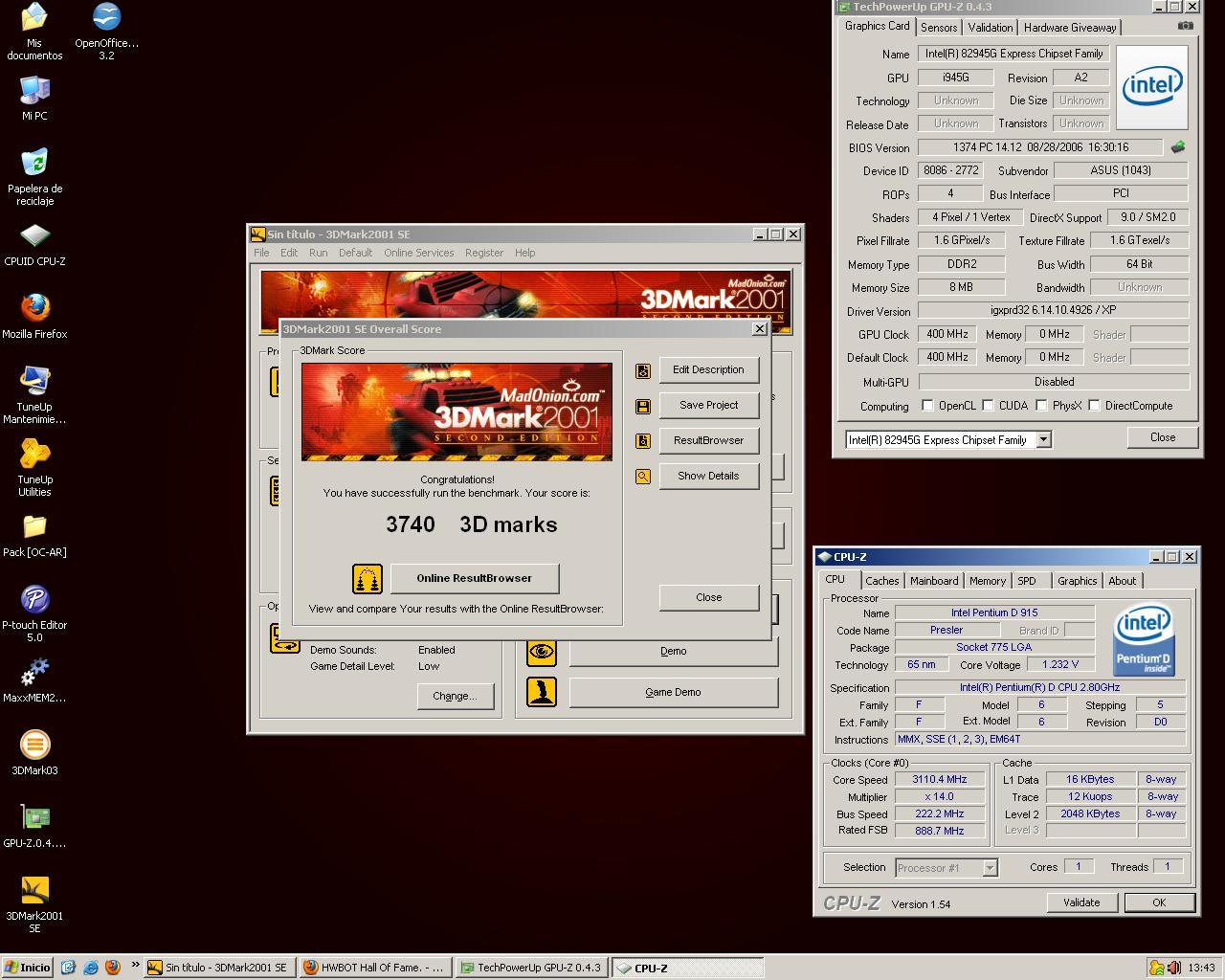Click the BIOS save chip icon in GPU-Z

[x=1177, y=147]
